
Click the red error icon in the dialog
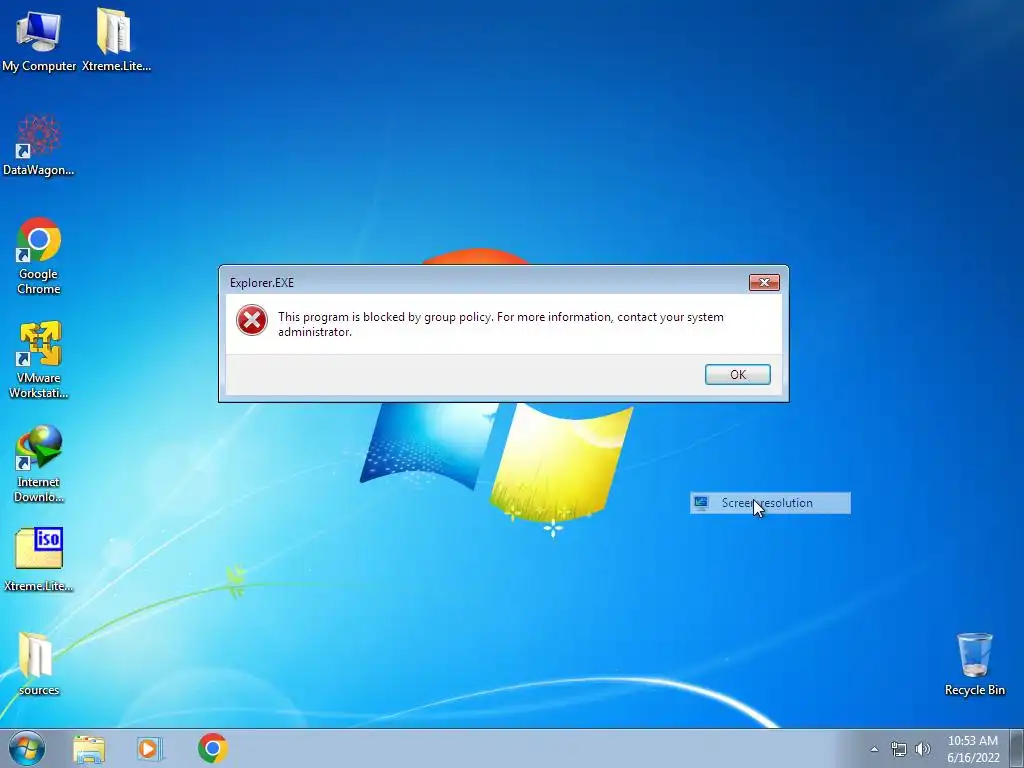252,321
